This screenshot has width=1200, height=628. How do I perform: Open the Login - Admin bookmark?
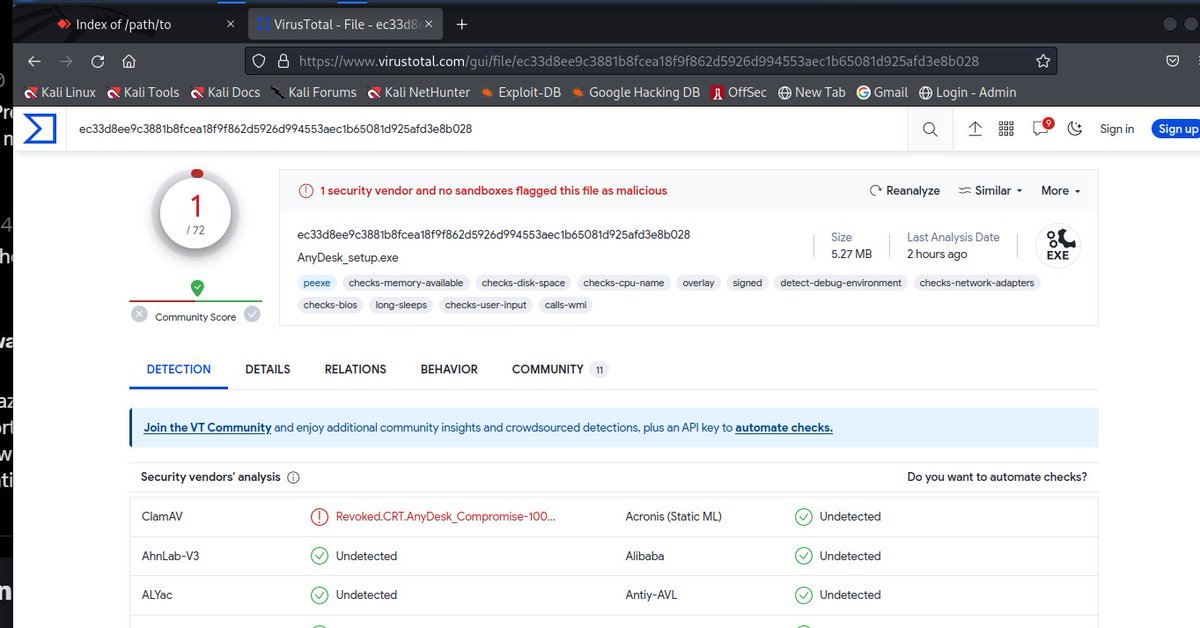click(x=967, y=92)
